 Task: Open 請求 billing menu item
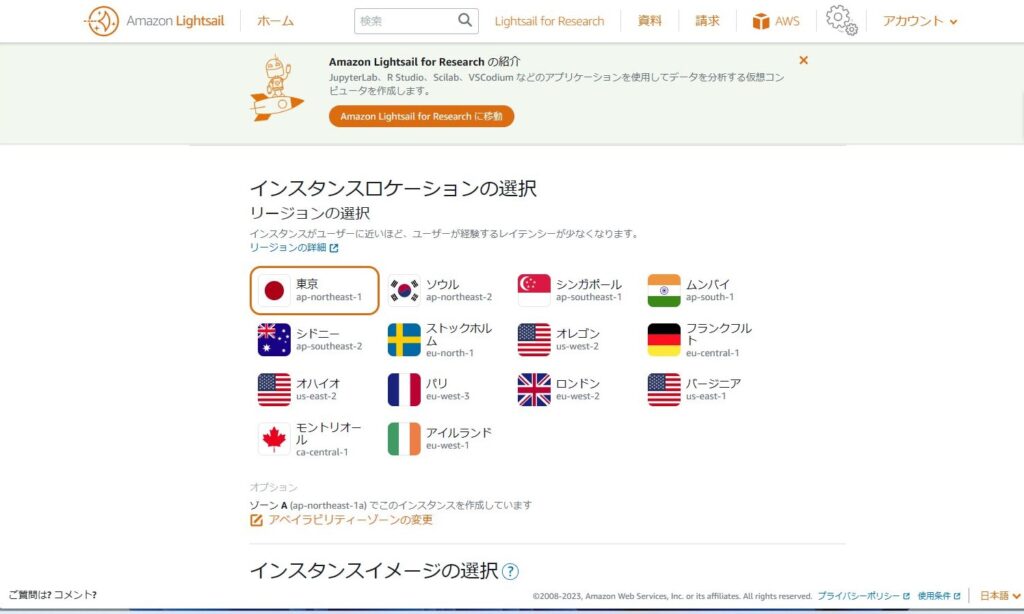pos(707,21)
